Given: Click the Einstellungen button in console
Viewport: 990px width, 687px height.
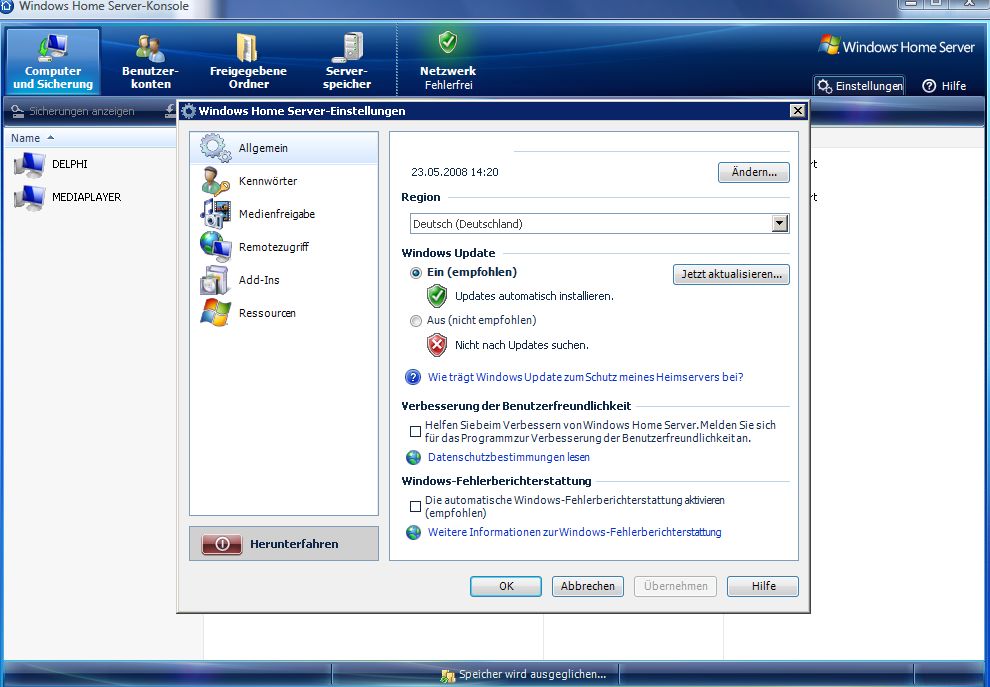Looking at the screenshot, I should click(x=859, y=86).
